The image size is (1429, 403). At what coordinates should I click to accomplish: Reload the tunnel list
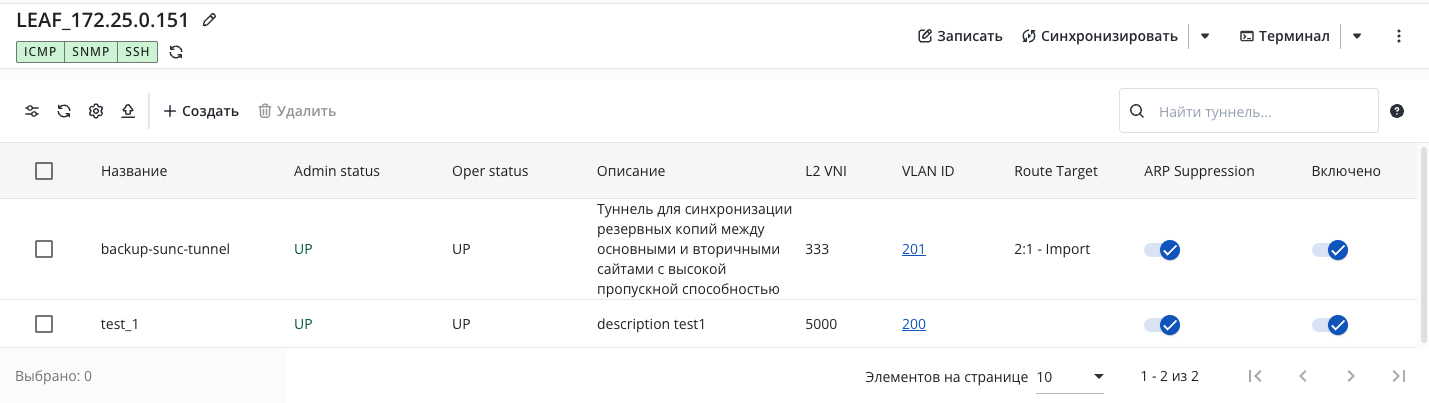click(64, 111)
